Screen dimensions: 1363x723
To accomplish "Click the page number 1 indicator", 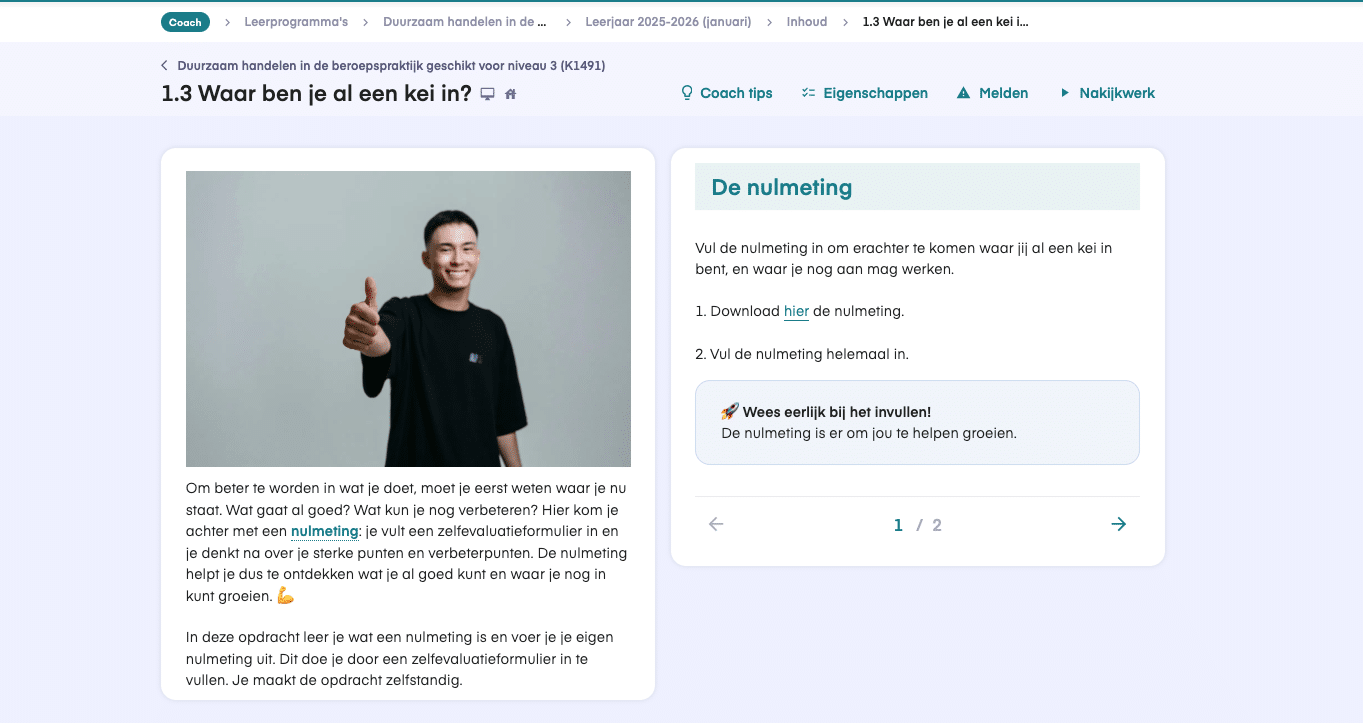I will 898,524.
